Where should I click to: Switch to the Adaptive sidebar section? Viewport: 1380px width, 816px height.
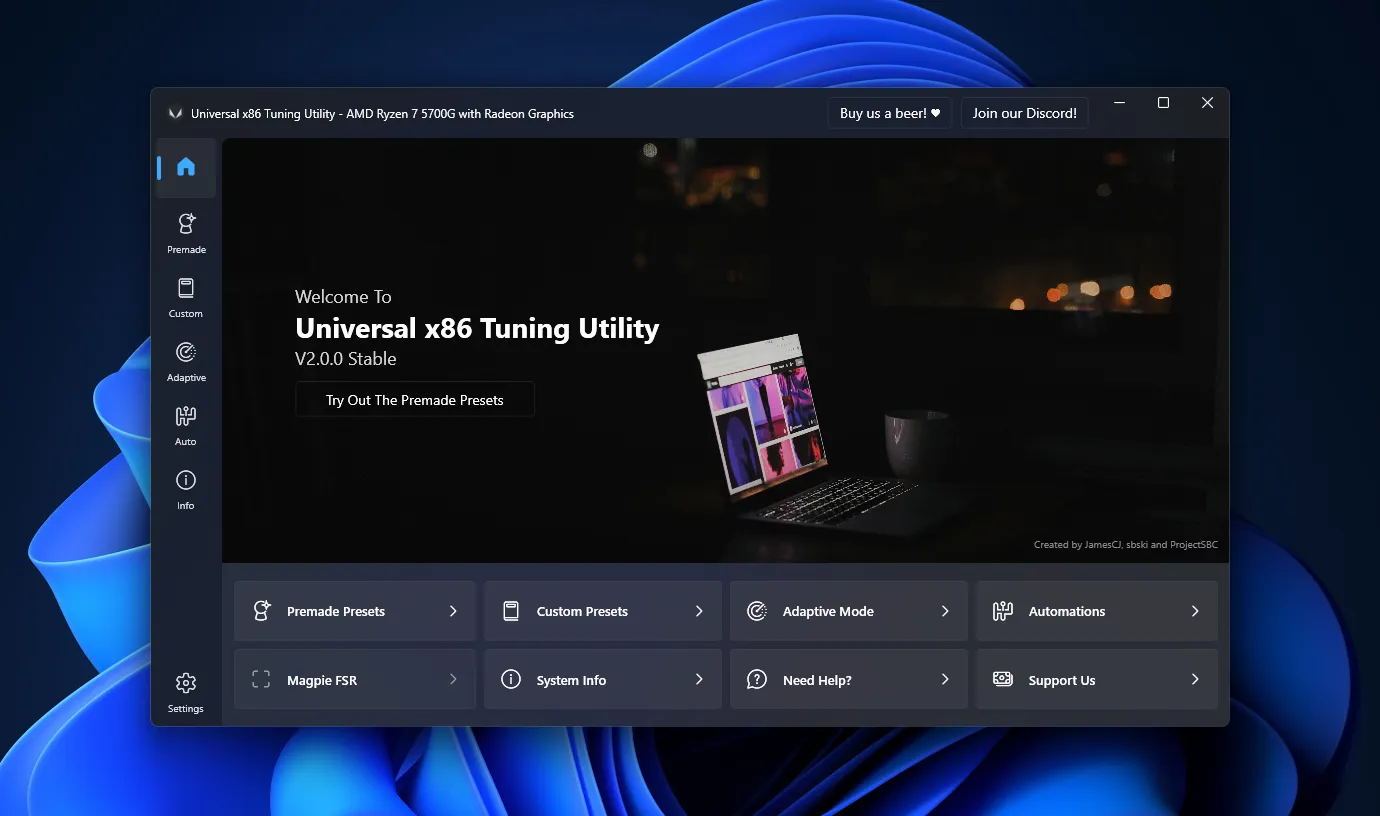pos(186,361)
